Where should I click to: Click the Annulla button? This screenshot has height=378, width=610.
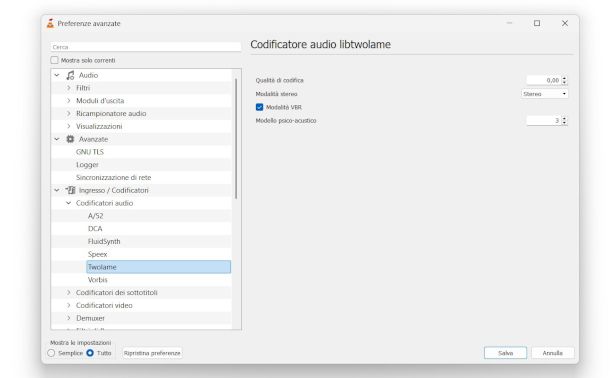[552, 353]
